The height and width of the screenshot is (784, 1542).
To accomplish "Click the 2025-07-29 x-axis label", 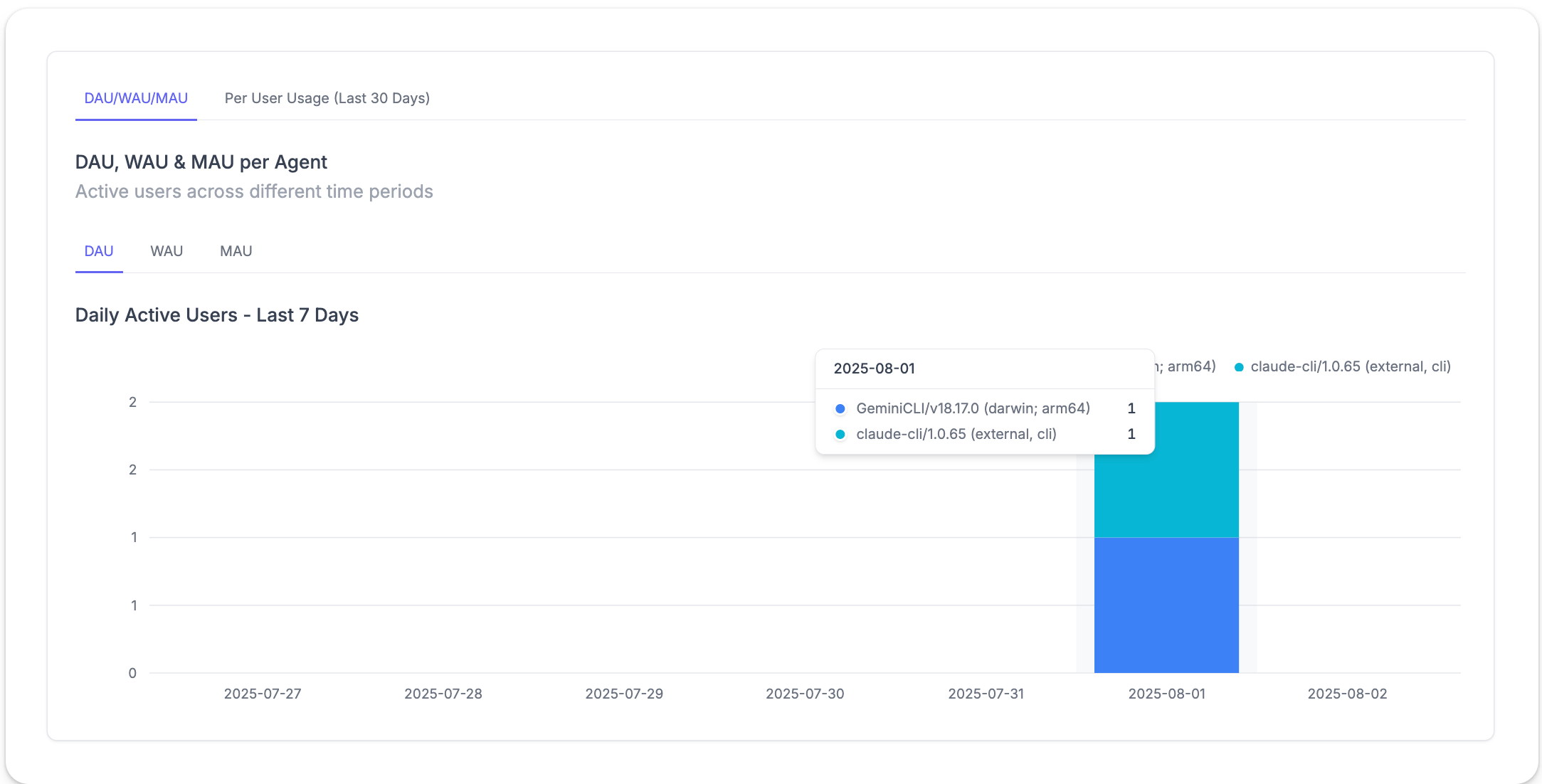I will click(x=623, y=694).
